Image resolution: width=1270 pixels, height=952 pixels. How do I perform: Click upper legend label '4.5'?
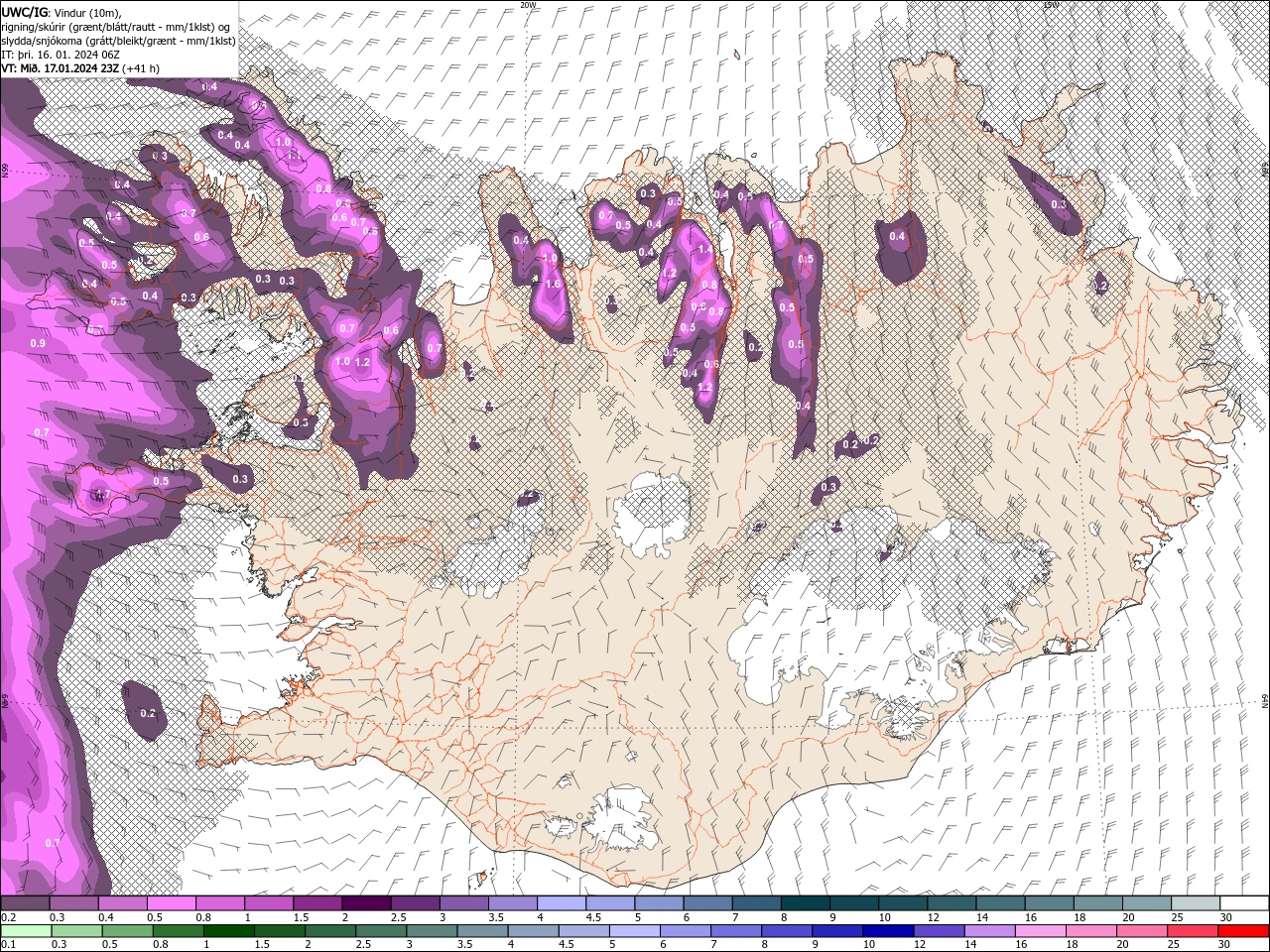tap(592, 917)
